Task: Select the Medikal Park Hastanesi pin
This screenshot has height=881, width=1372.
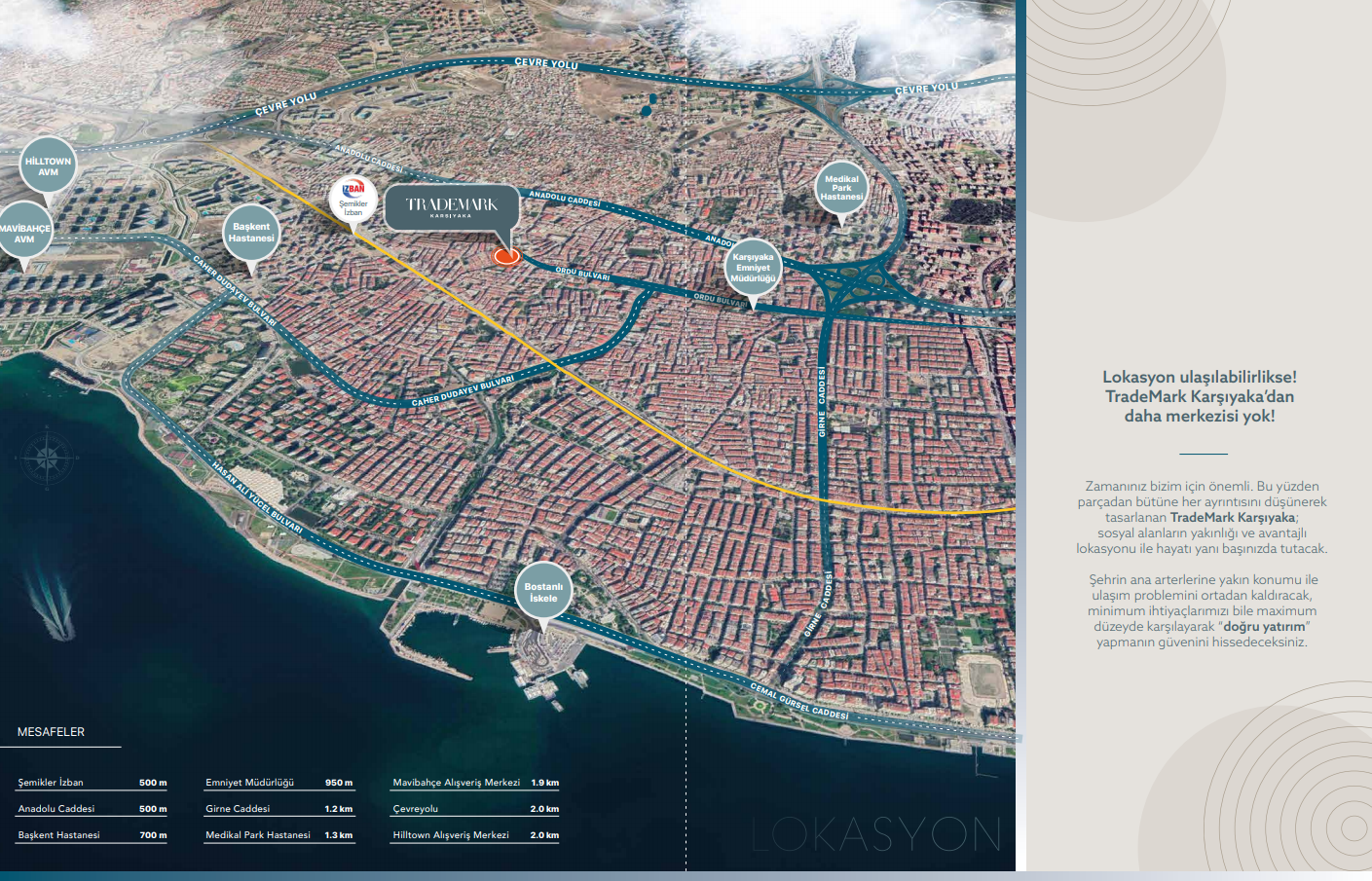Action: click(x=840, y=187)
